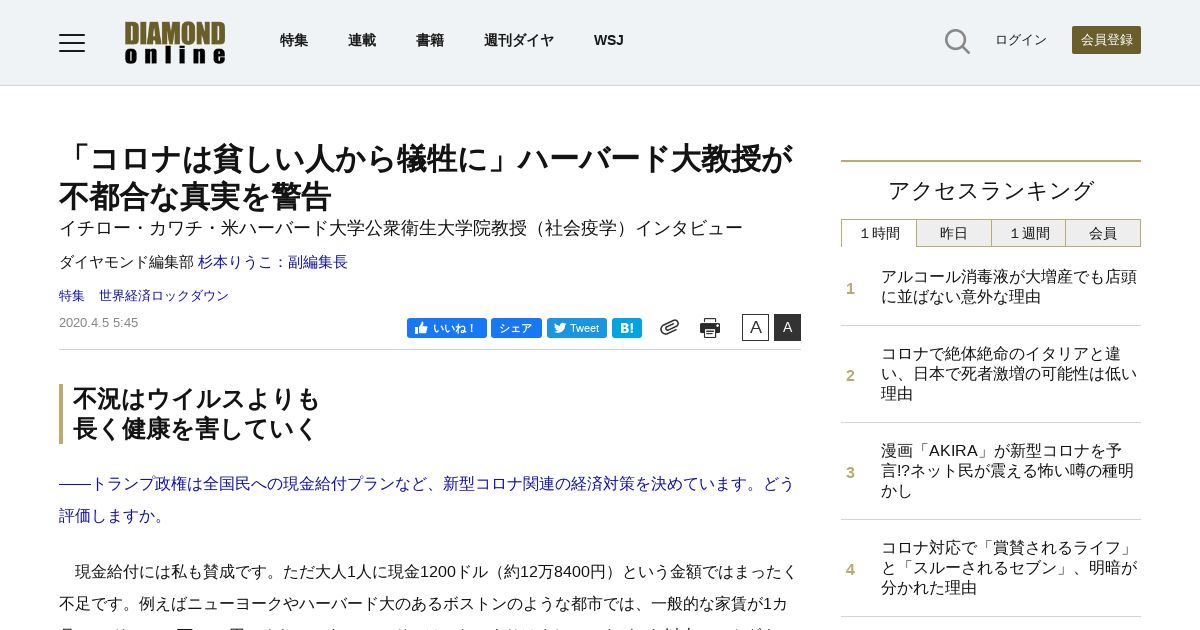1200x630 pixels.
Task: Click the アクセスランキング heading
Action: click(991, 191)
